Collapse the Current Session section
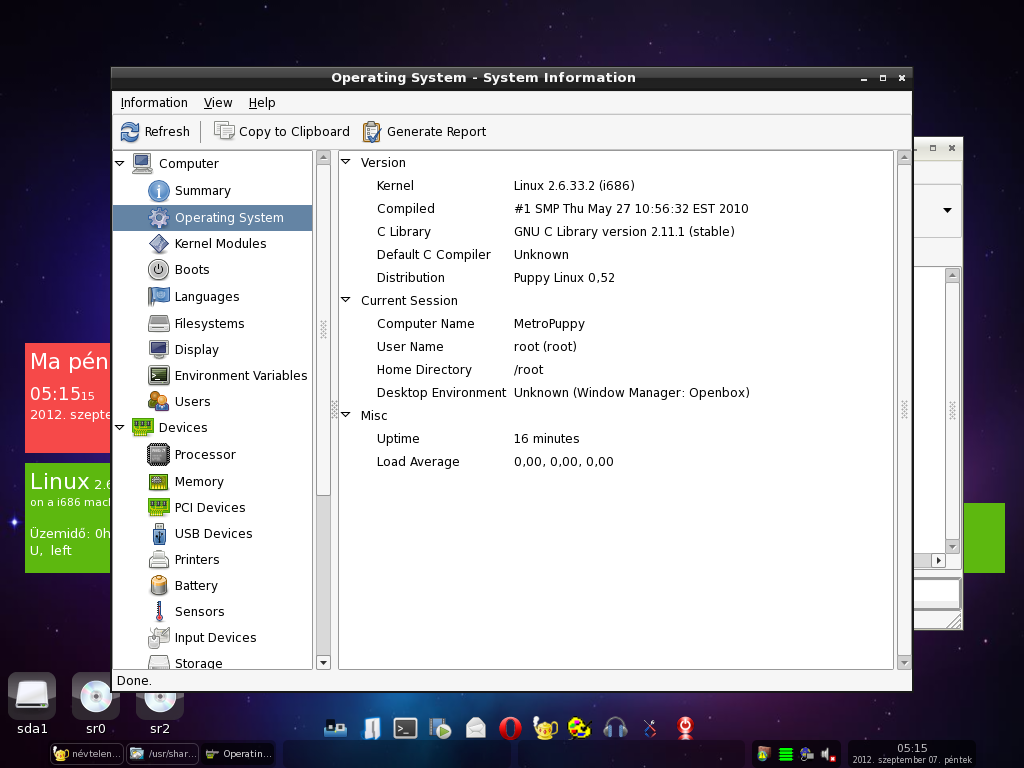The width and height of the screenshot is (1024, 768). pos(346,300)
